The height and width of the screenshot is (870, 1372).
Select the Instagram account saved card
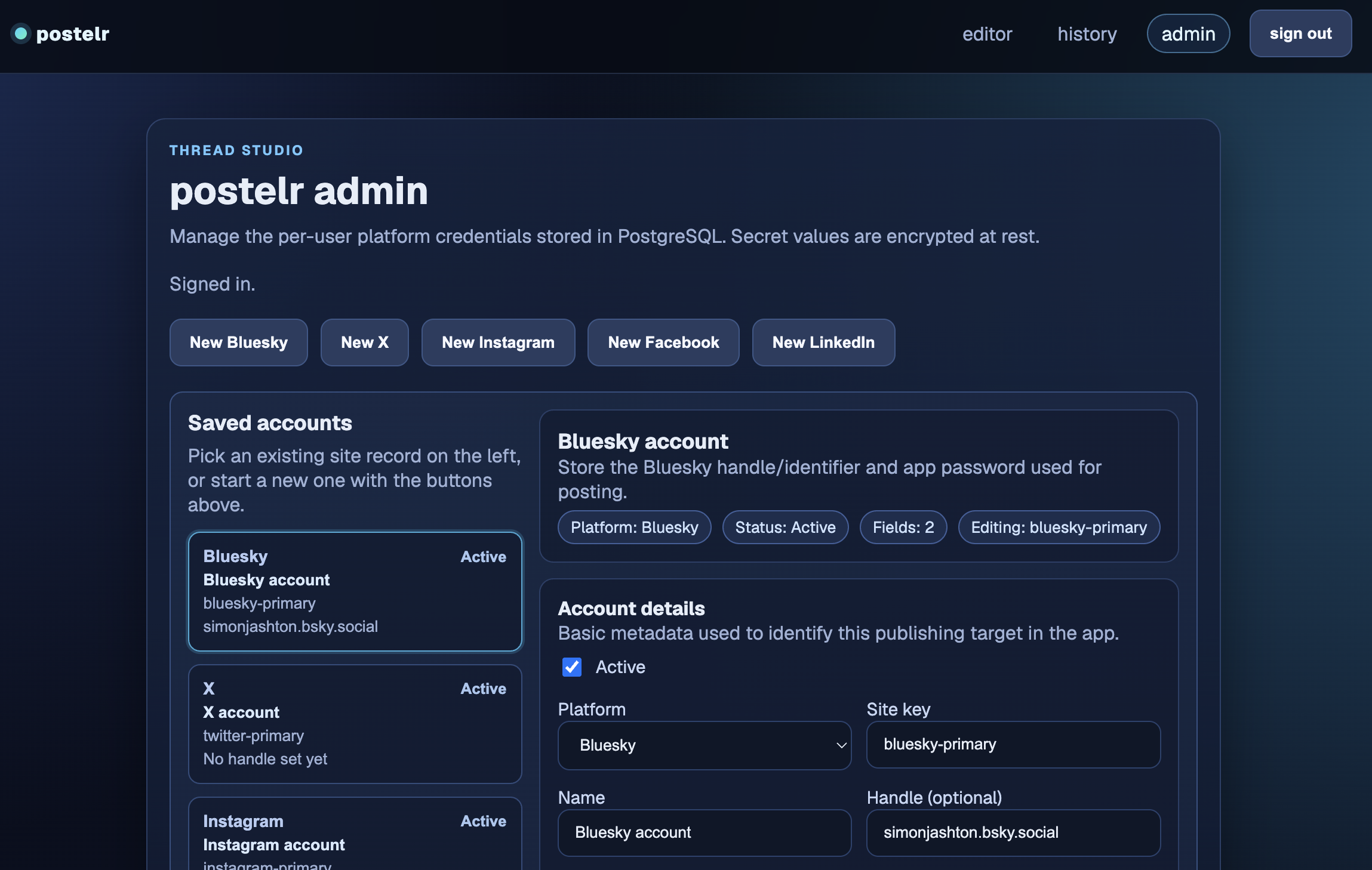pyautogui.click(x=355, y=834)
